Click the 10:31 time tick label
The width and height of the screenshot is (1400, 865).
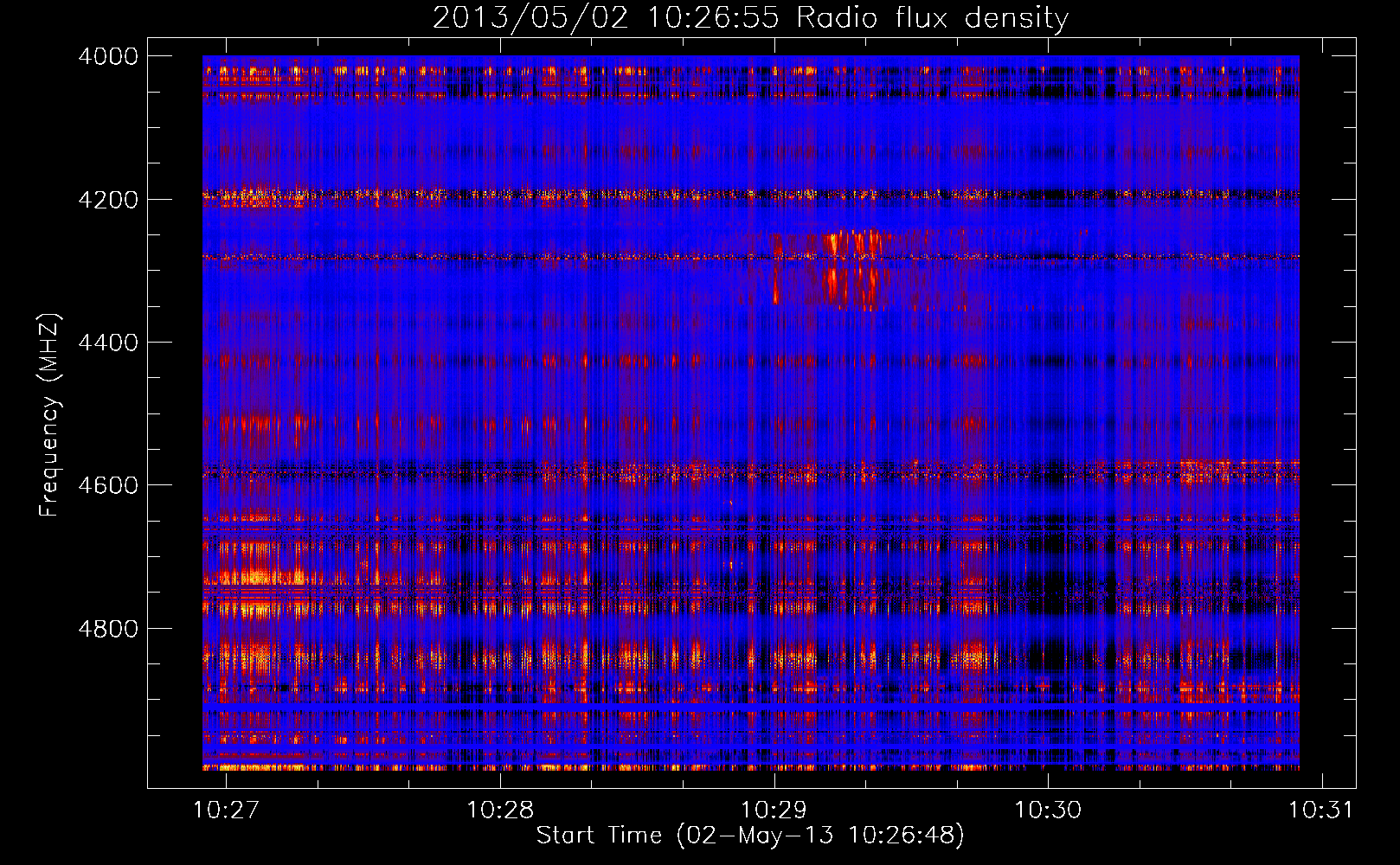[1321, 811]
